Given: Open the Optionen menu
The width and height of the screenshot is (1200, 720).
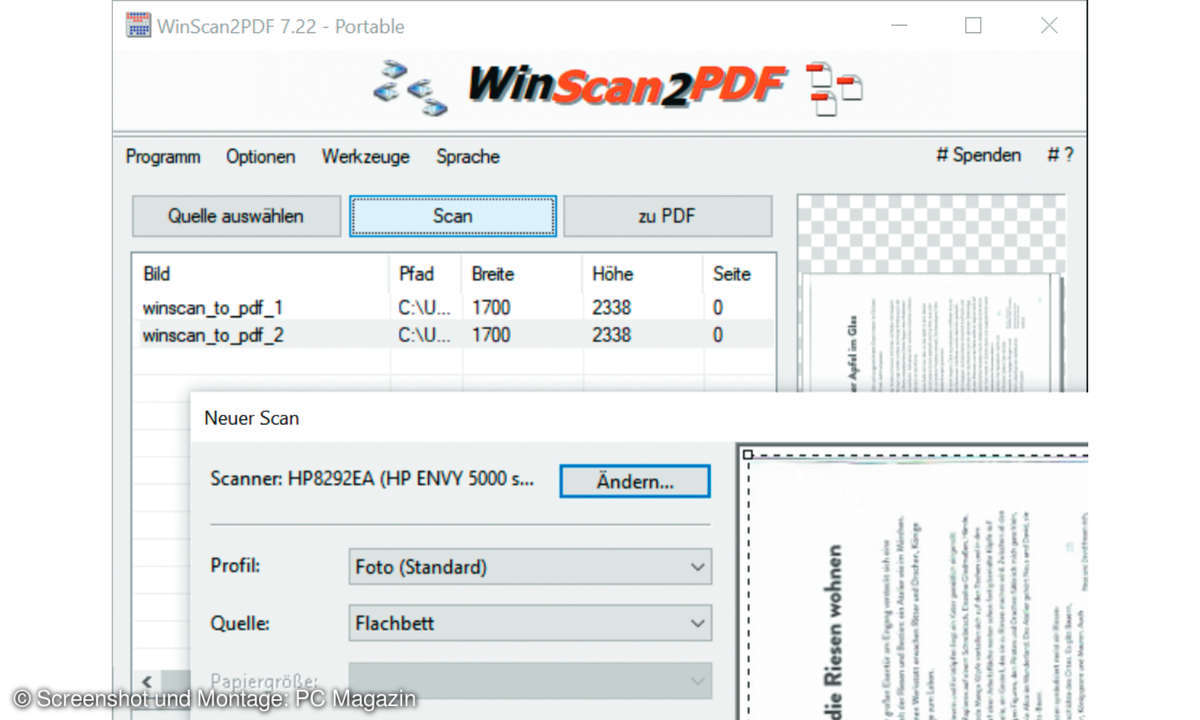Looking at the screenshot, I should [x=260, y=156].
